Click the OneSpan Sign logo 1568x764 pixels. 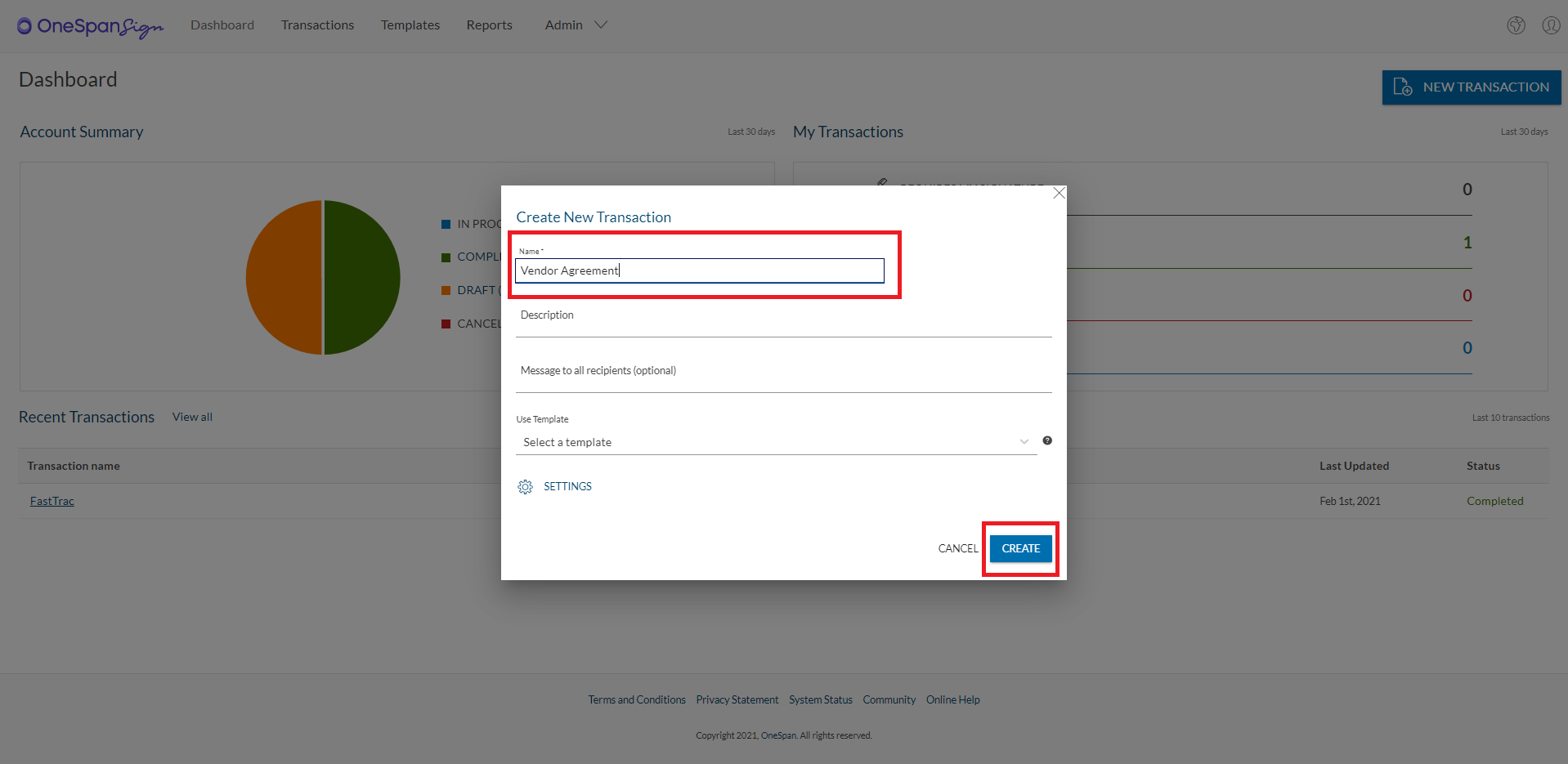tap(91, 26)
